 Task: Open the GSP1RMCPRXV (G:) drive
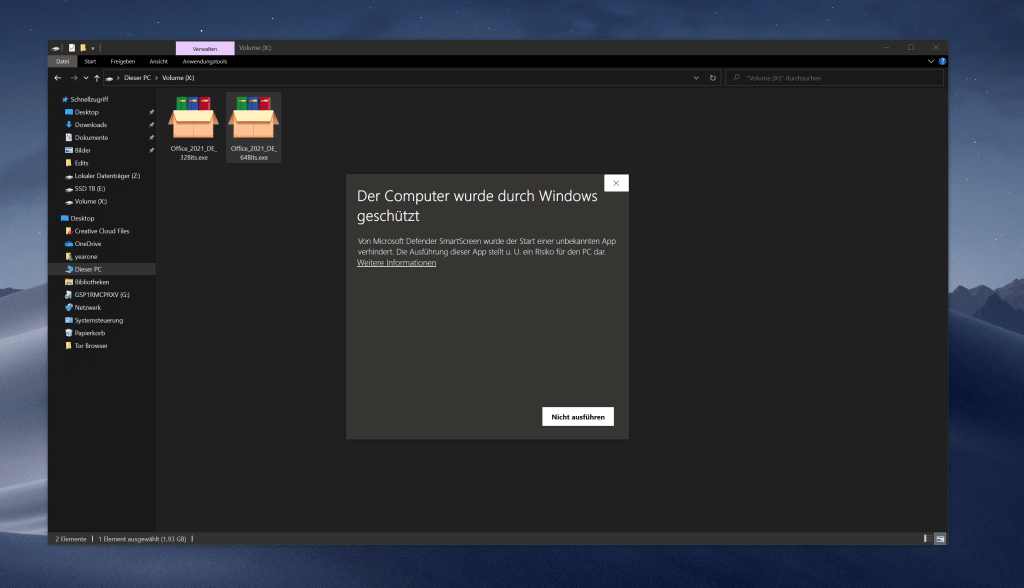point(101,295)
